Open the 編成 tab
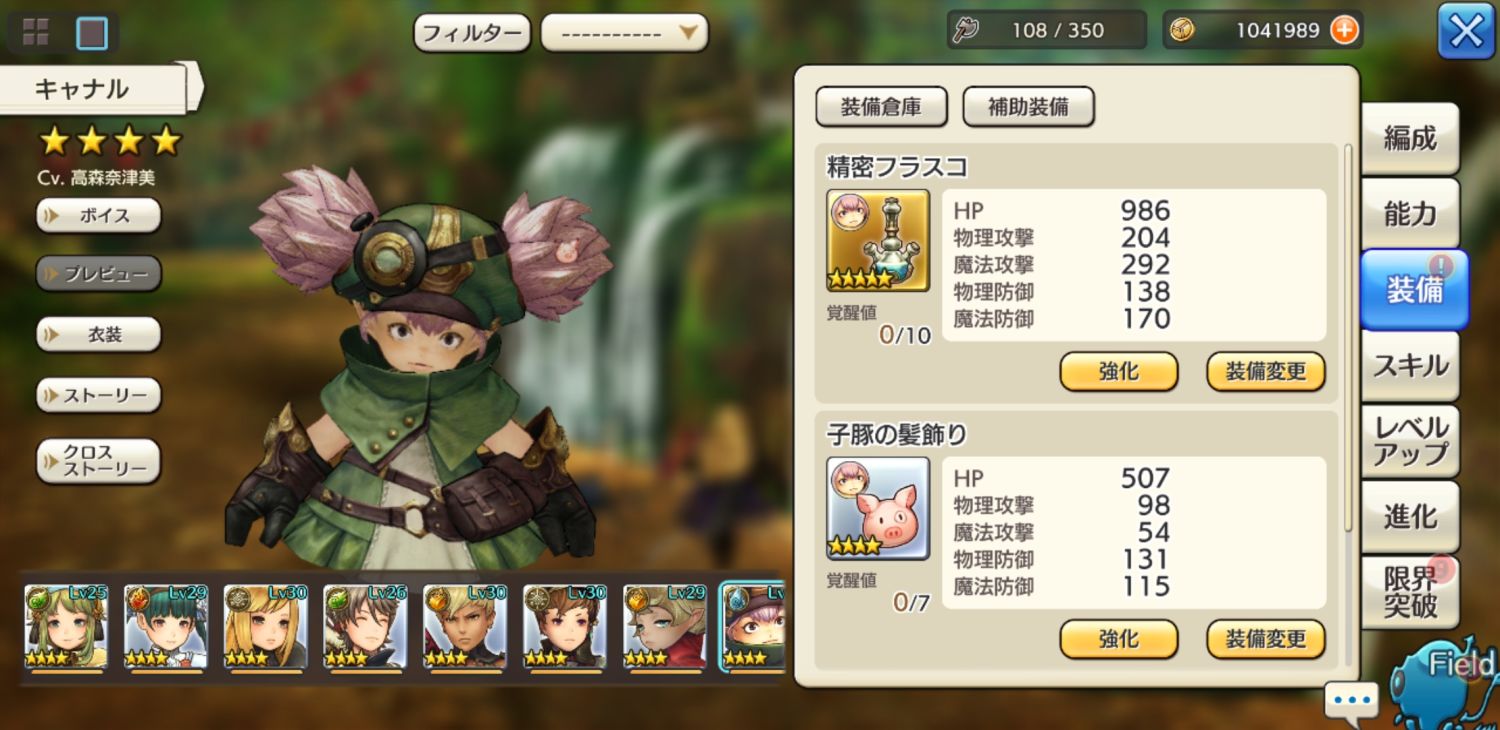The image size is (1500, 730). [1410, 139]
